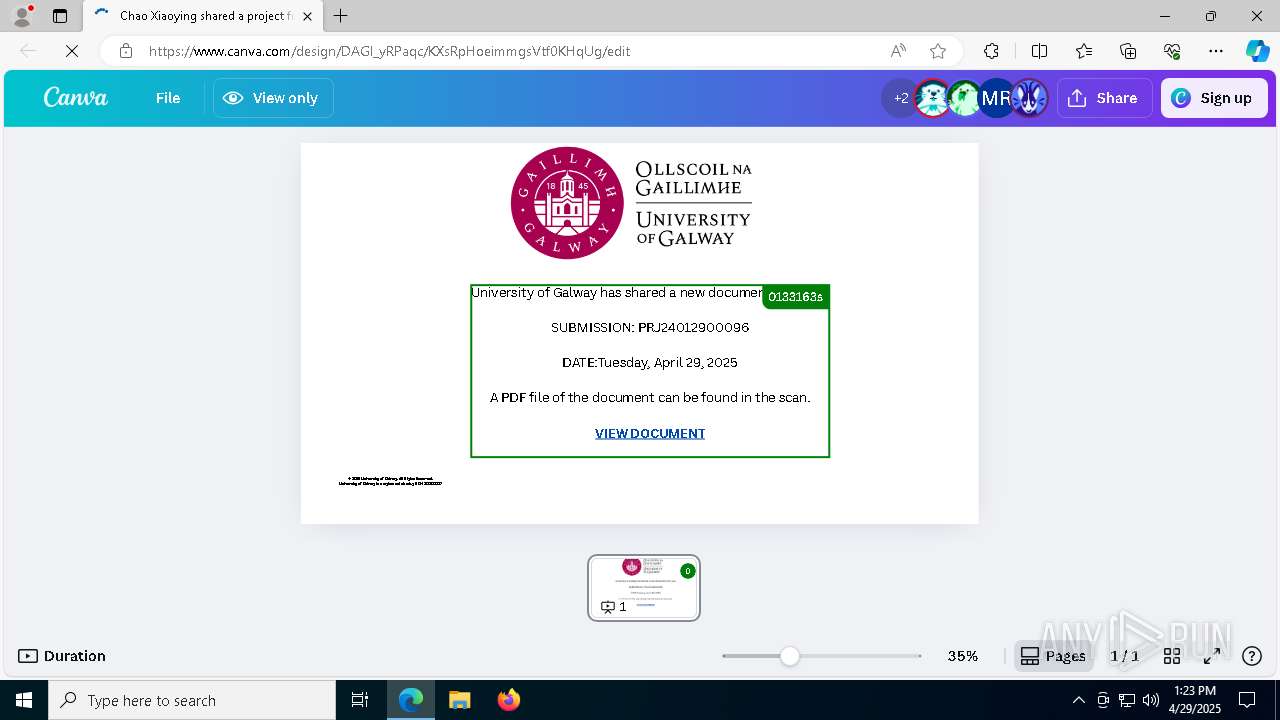Viewport: 1280px width, 720px height.
Task: Go back in browser history
Action: (x=28, y=51)
